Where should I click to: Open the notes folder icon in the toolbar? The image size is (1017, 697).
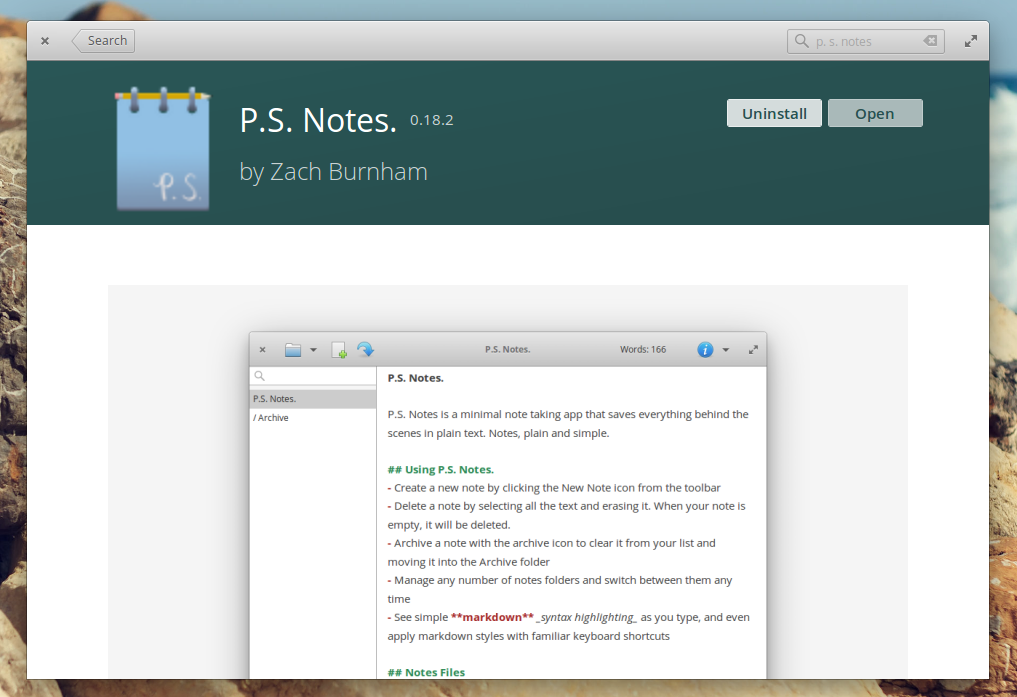pyautogui.click(x=292, y=349)
